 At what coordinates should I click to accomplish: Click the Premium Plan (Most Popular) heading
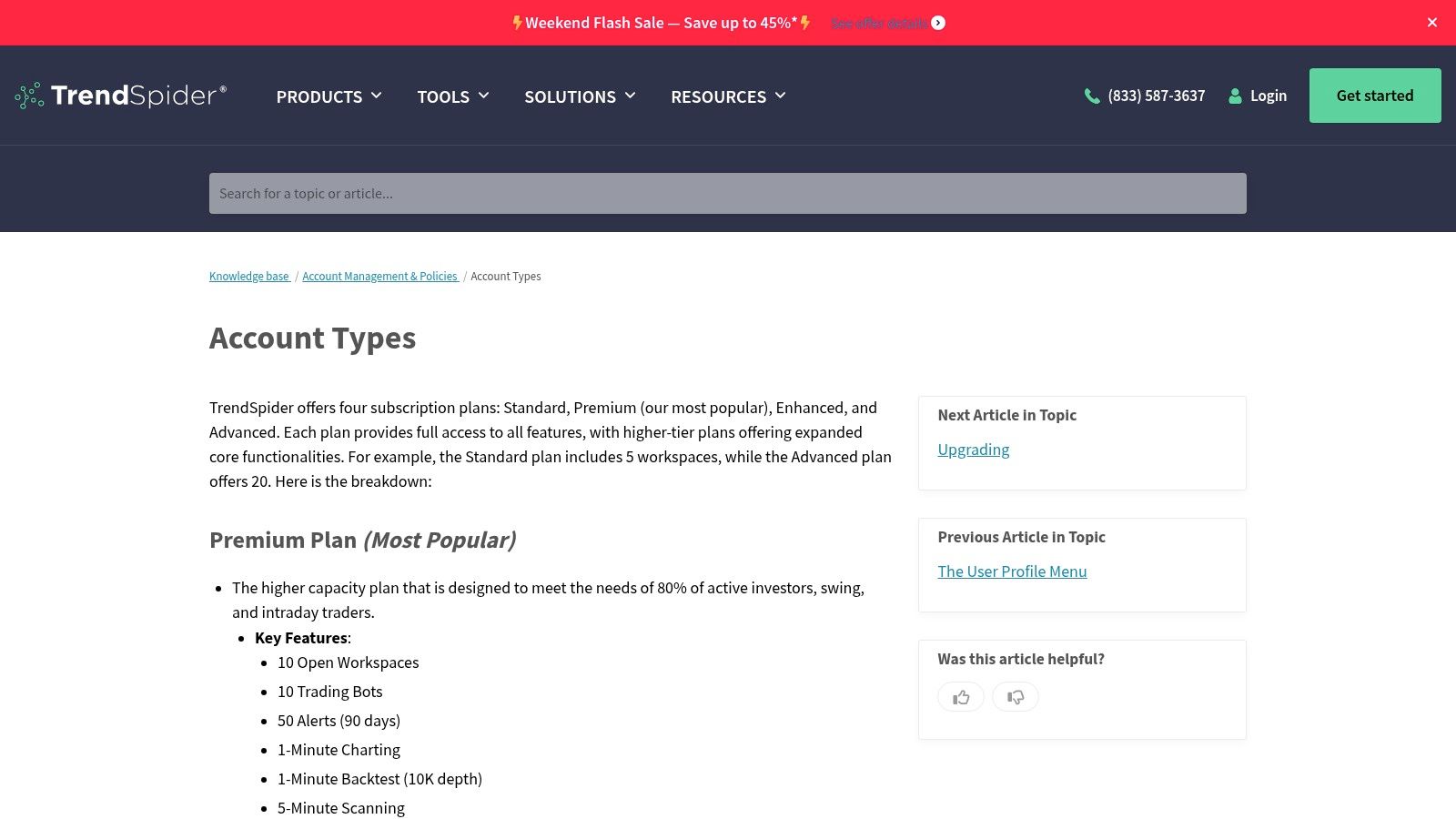click(x=363, y=540)
